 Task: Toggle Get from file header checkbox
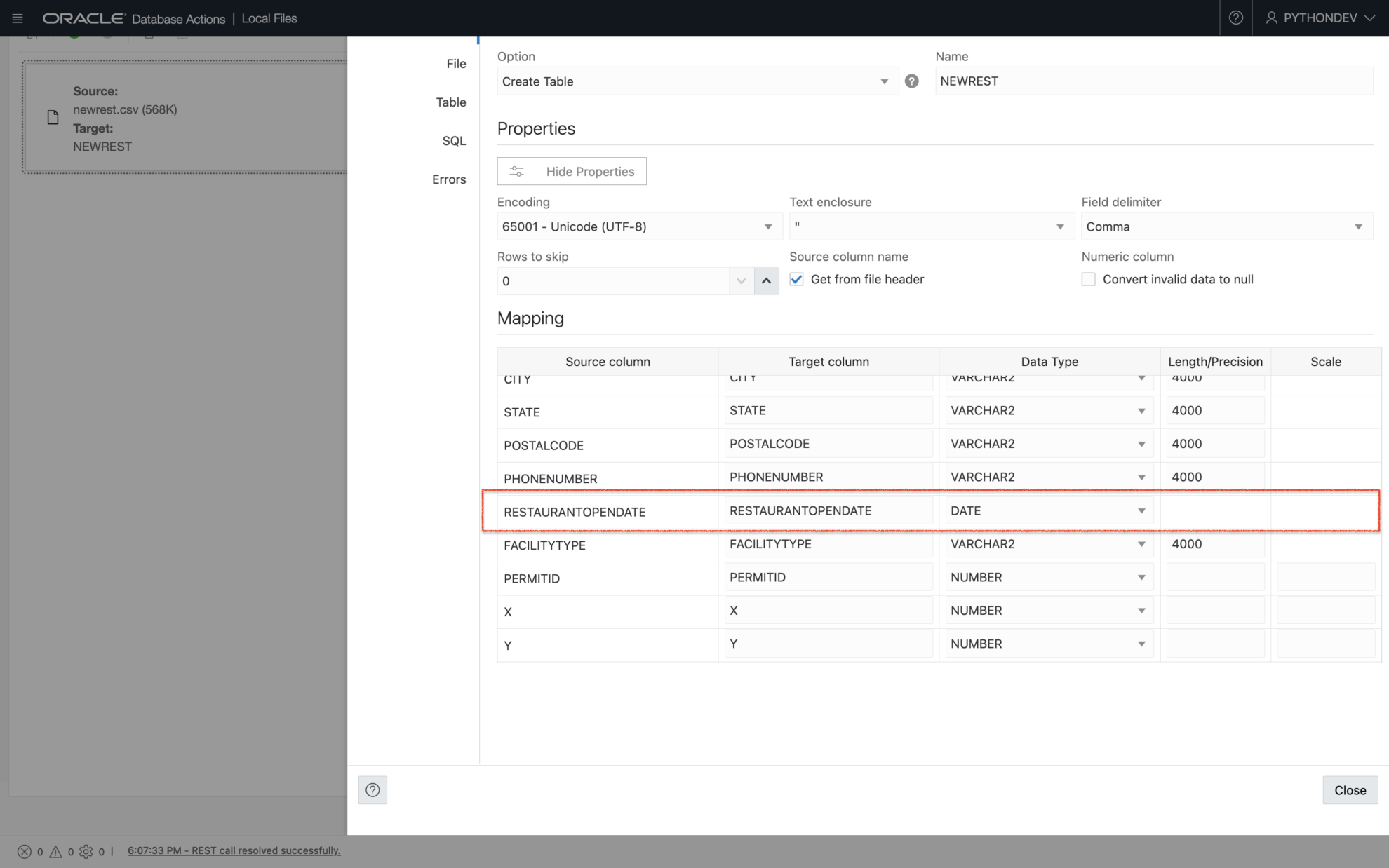click(x=796, y=279)
